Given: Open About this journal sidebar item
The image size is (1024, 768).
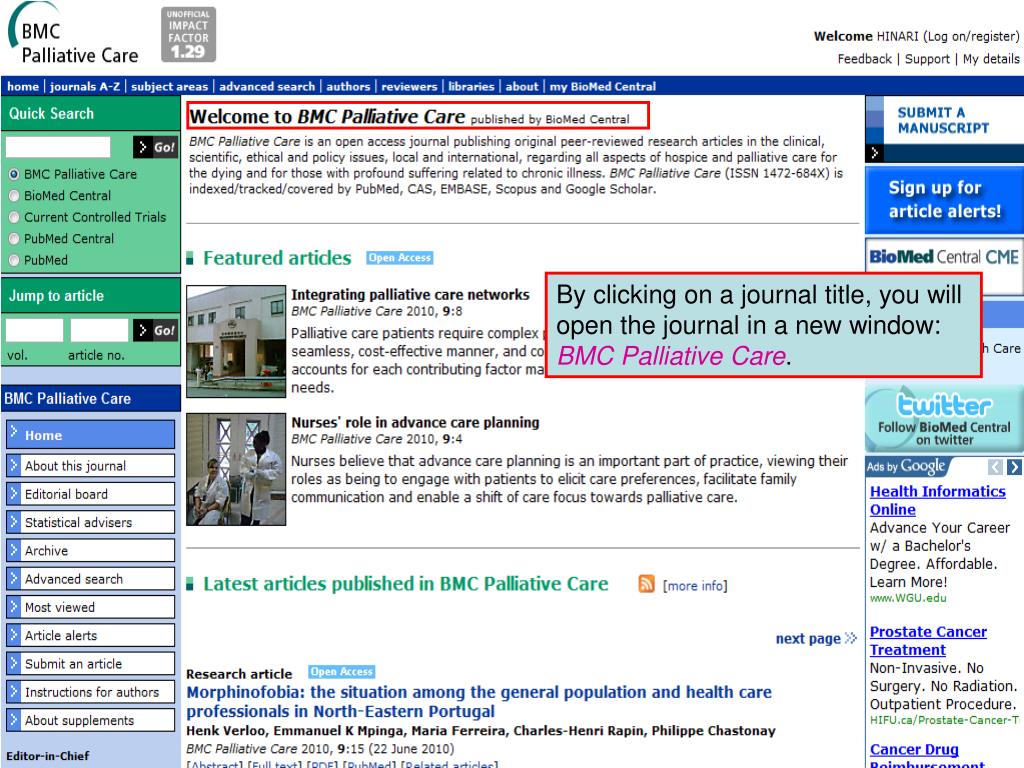Looking at the screenshot, I should coord(91,466).
